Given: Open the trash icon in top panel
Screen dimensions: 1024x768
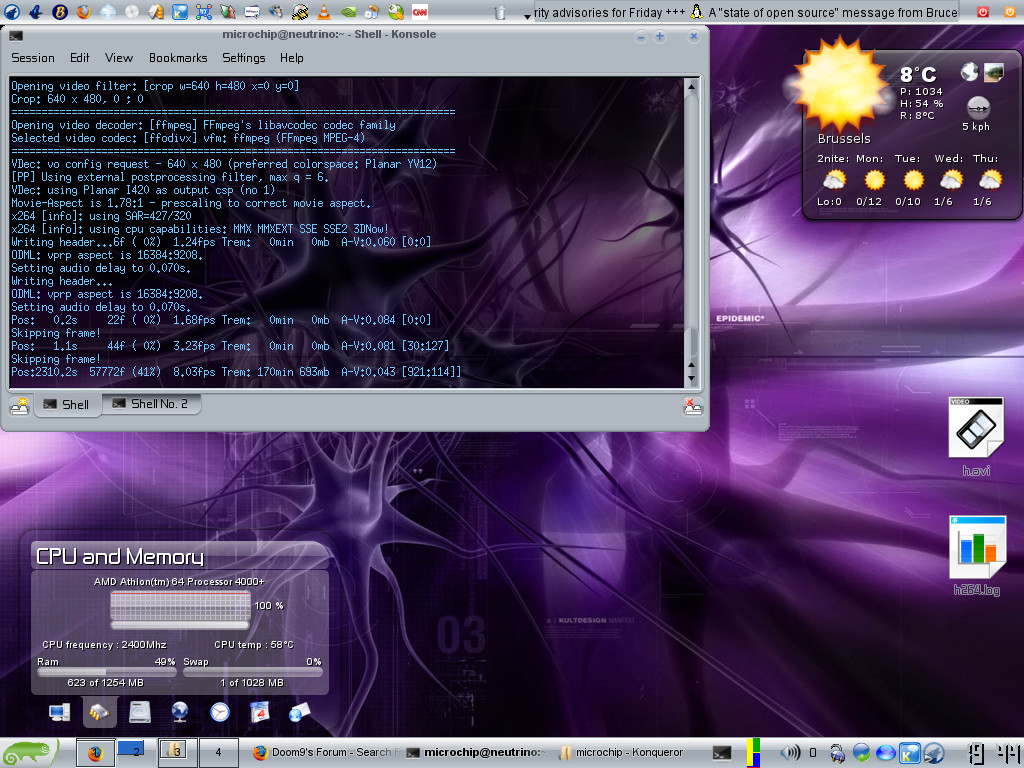Looking at the screenshot, I should click(x=500, y=12).
